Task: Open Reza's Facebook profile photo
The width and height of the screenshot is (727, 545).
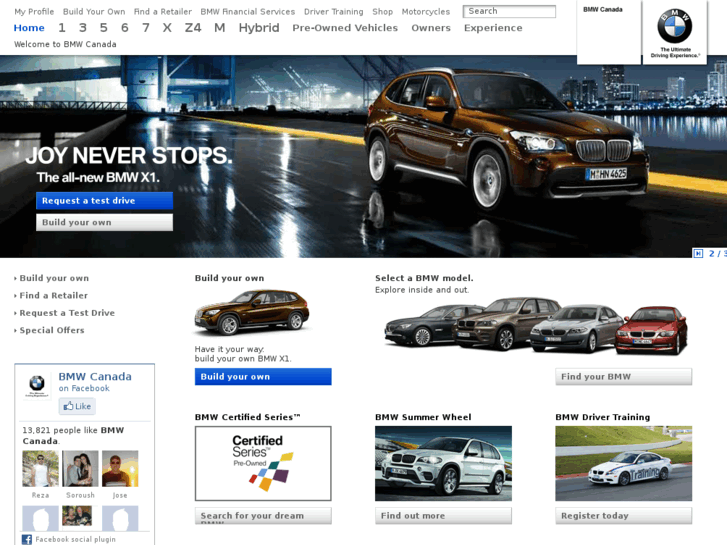Action: [x=40, y=468]
